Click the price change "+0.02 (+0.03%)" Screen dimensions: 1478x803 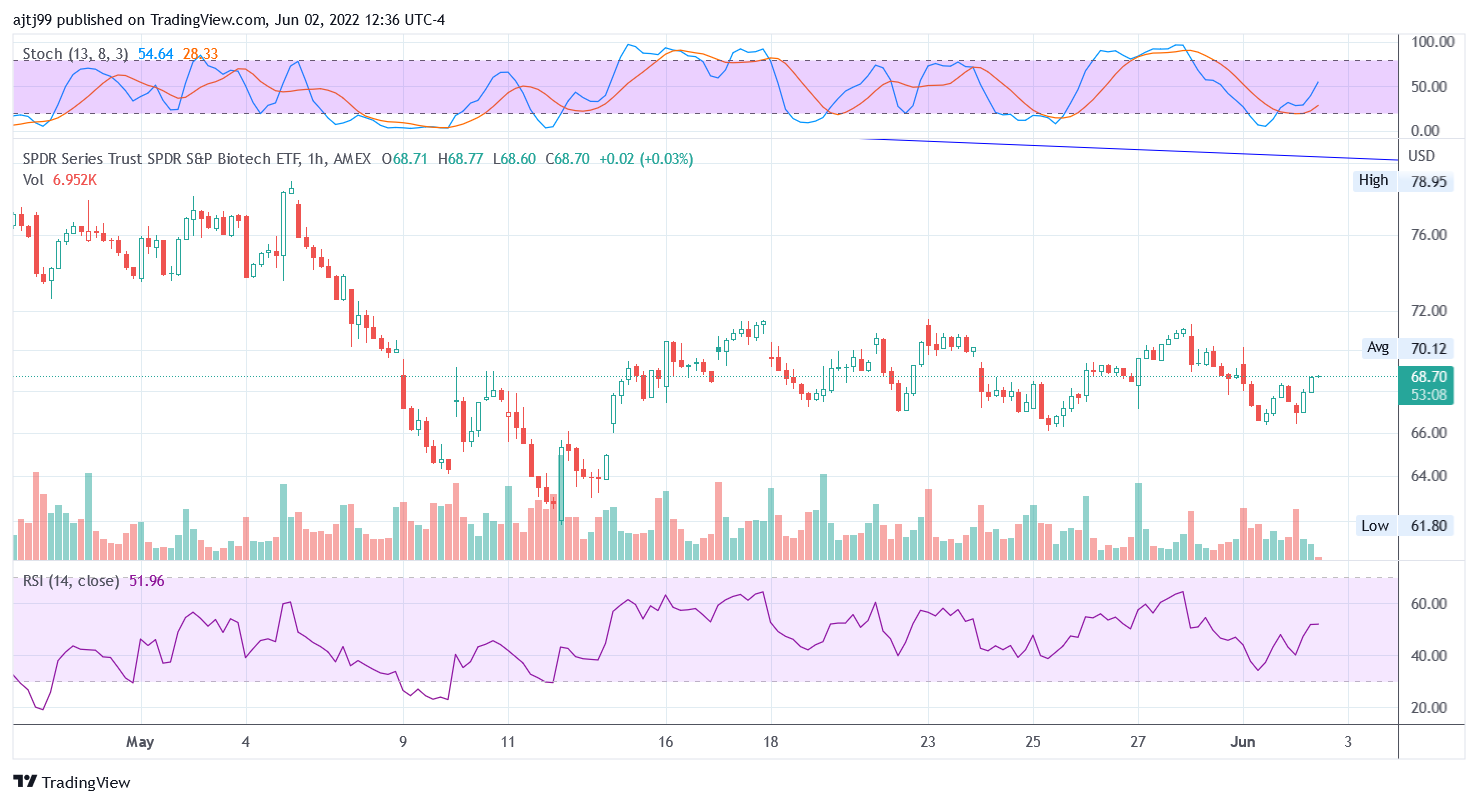pyautogui.click(x=646, y=159)
